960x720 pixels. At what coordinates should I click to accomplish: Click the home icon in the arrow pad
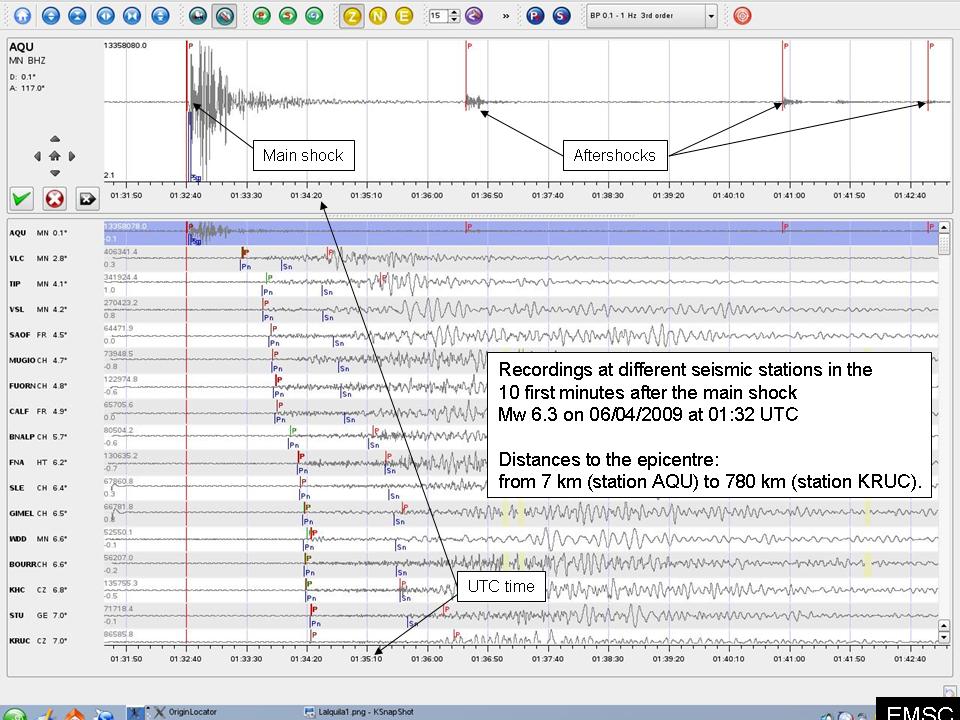(55, 156)
